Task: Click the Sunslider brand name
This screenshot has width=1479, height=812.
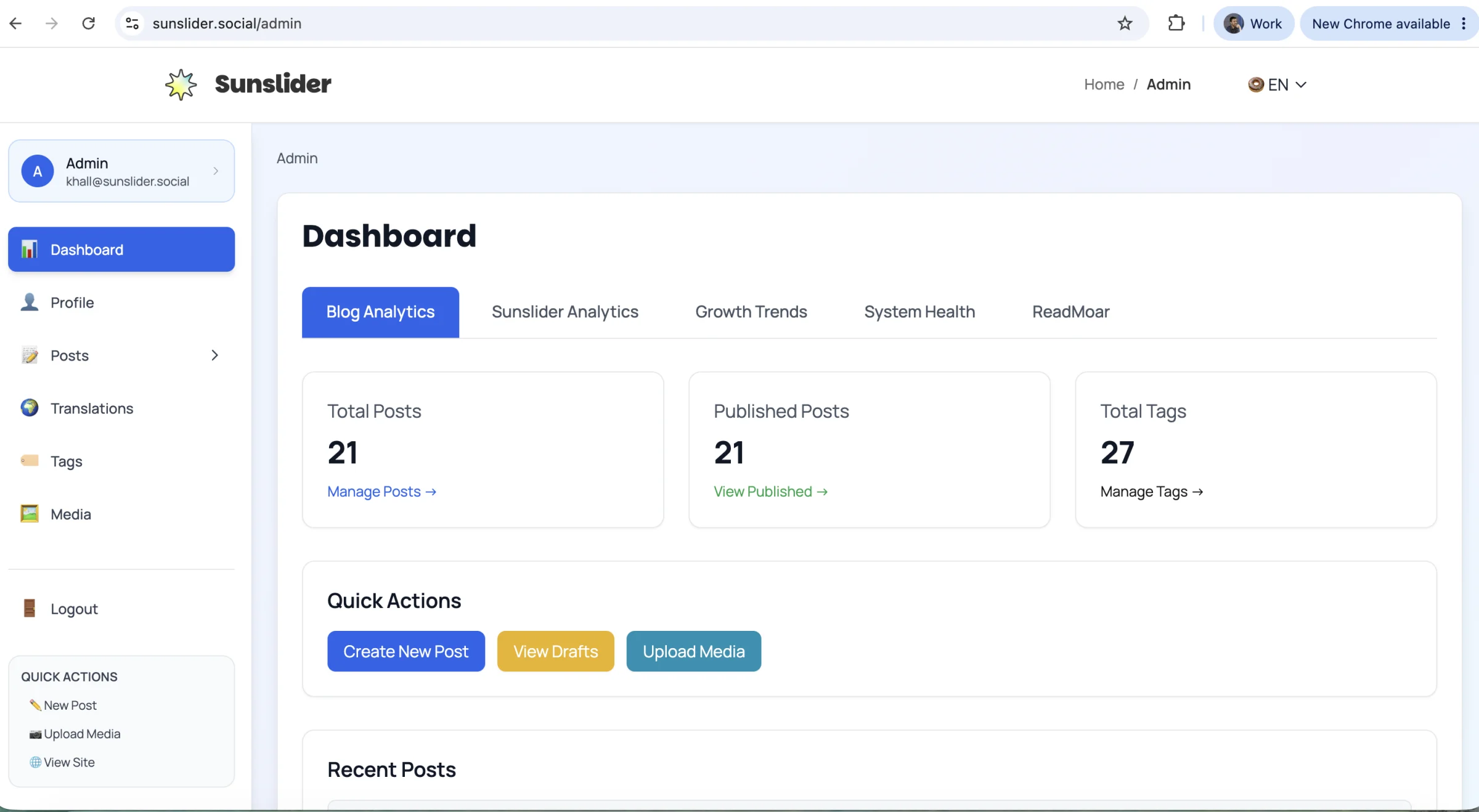Action: pos(273,84)
